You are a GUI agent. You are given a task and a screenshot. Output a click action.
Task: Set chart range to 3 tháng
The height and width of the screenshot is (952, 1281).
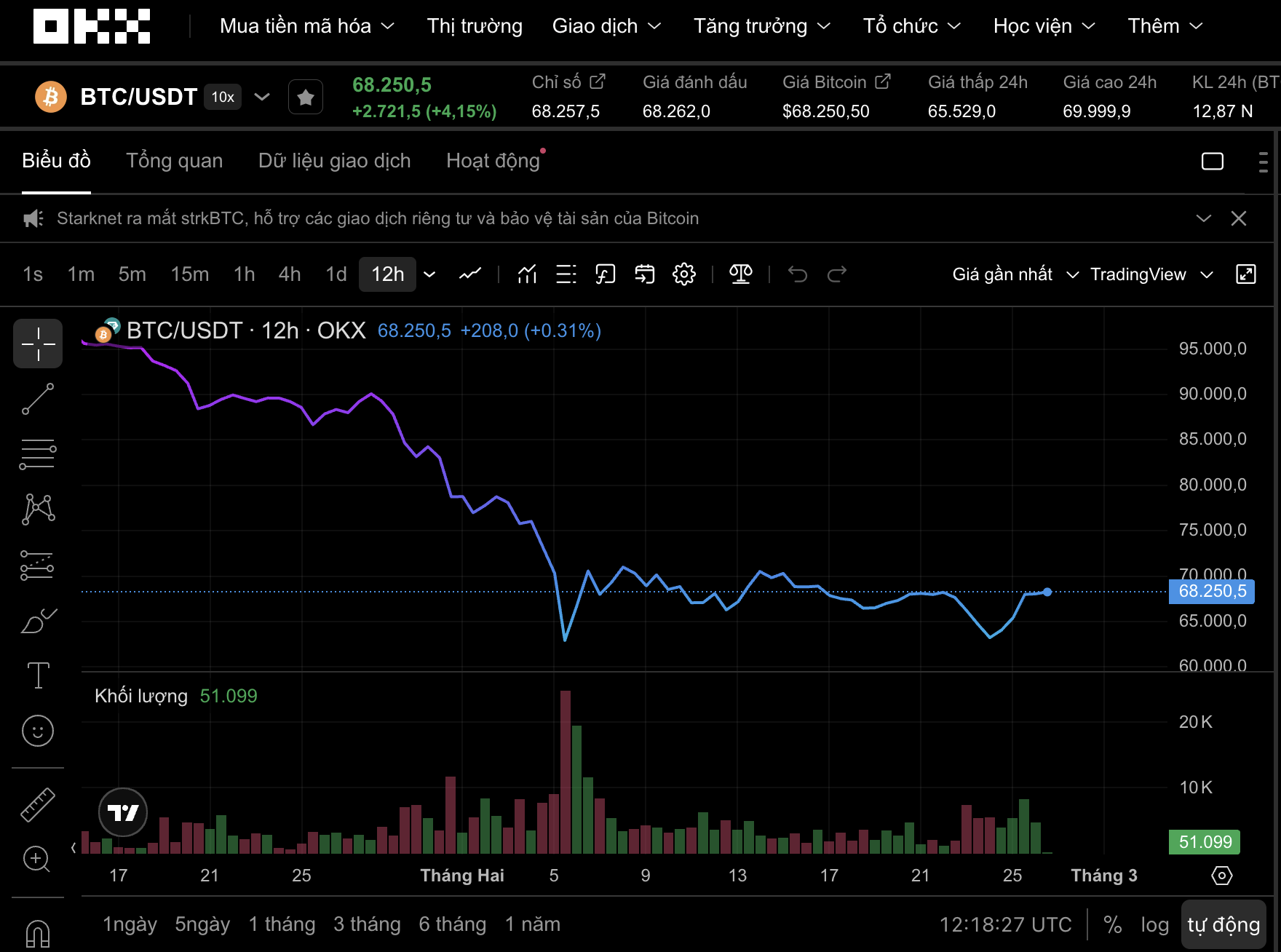point(367,924)
